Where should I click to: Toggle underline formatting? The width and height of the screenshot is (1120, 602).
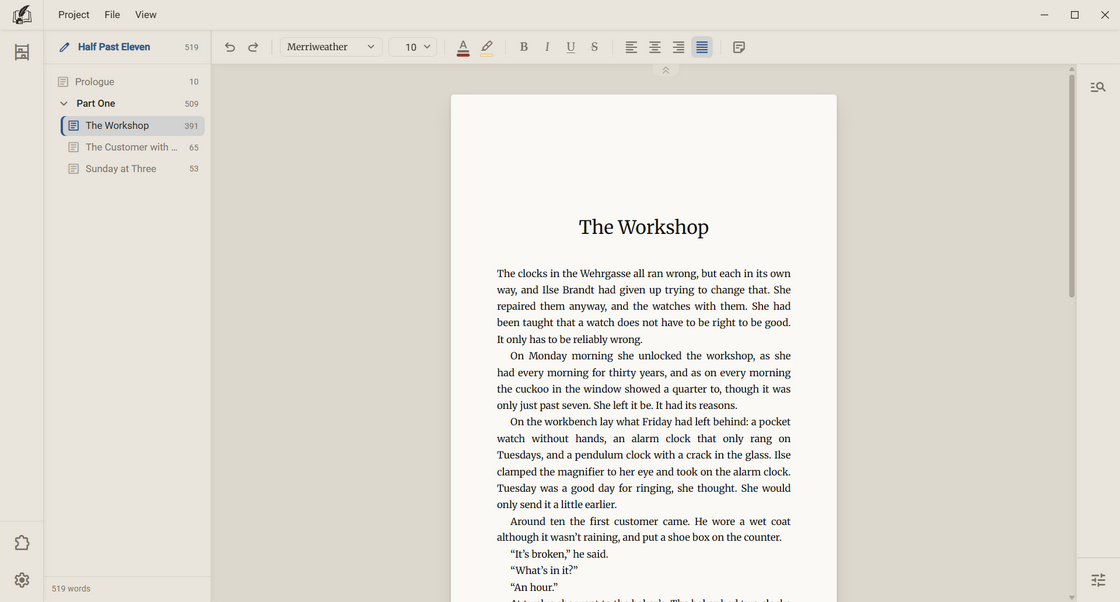pyautogui.click(x=571, y=47)
